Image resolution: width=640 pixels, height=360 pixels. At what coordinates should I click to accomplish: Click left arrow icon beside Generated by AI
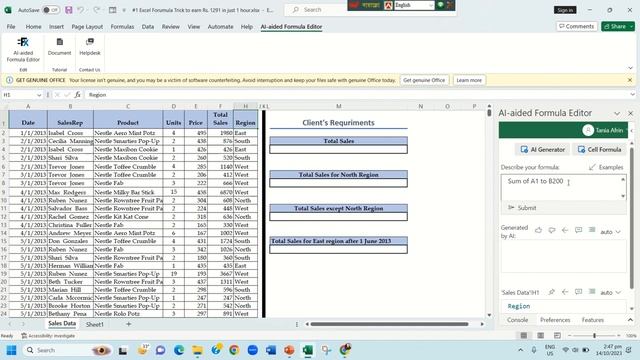pos(565,230)
